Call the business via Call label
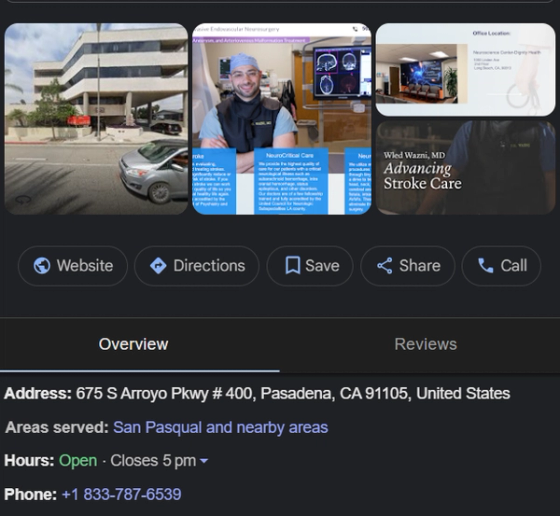Image resolution: width=560 pixels, height=516 pixels. tap(514, 266)
